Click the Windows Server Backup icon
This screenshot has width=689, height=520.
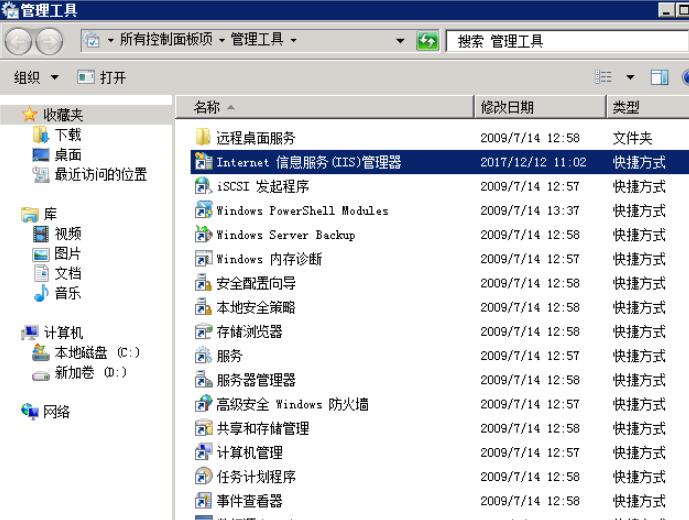[x=203, y=234]
